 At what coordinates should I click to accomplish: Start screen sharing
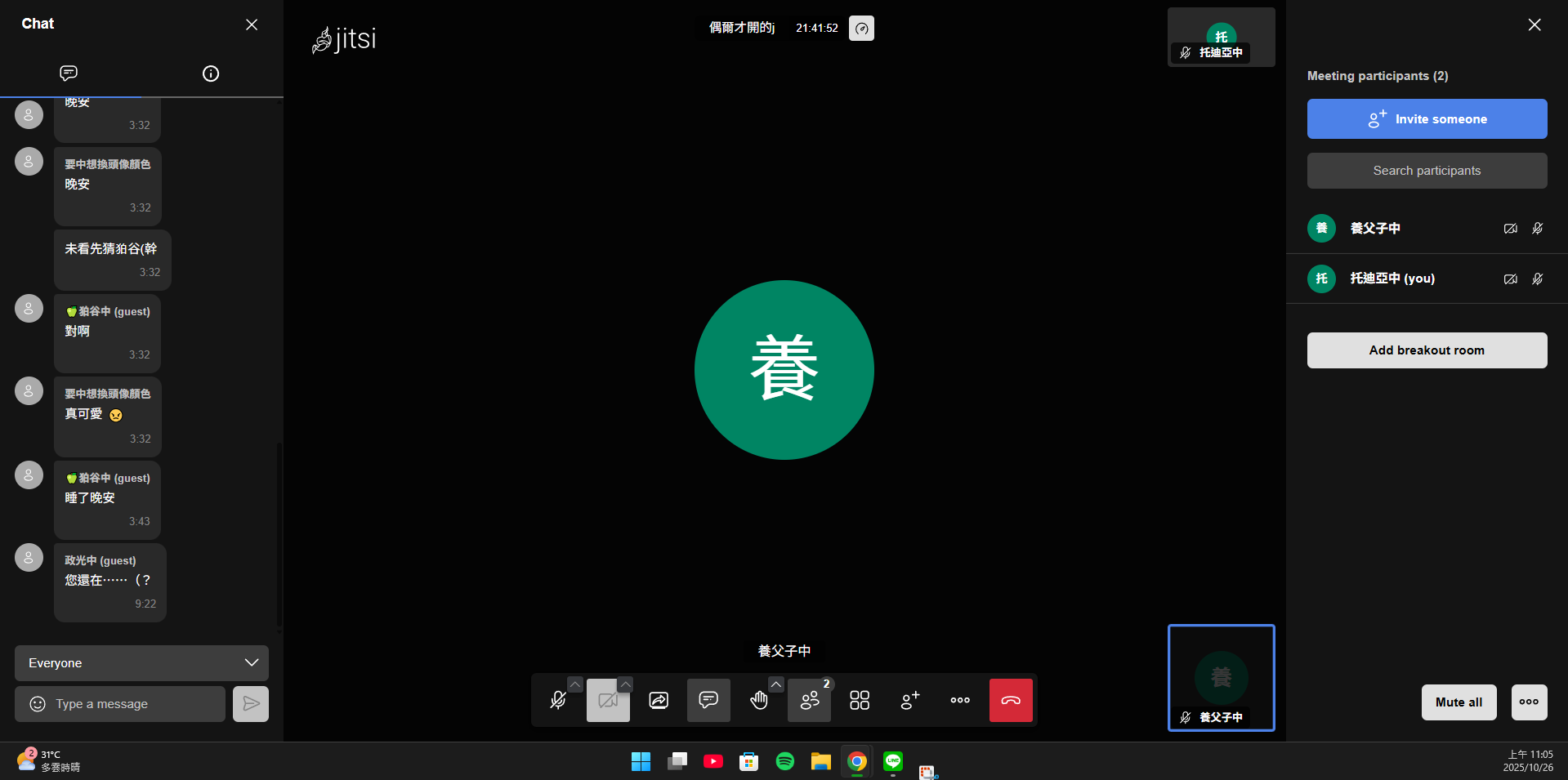[x=659, y=701]
